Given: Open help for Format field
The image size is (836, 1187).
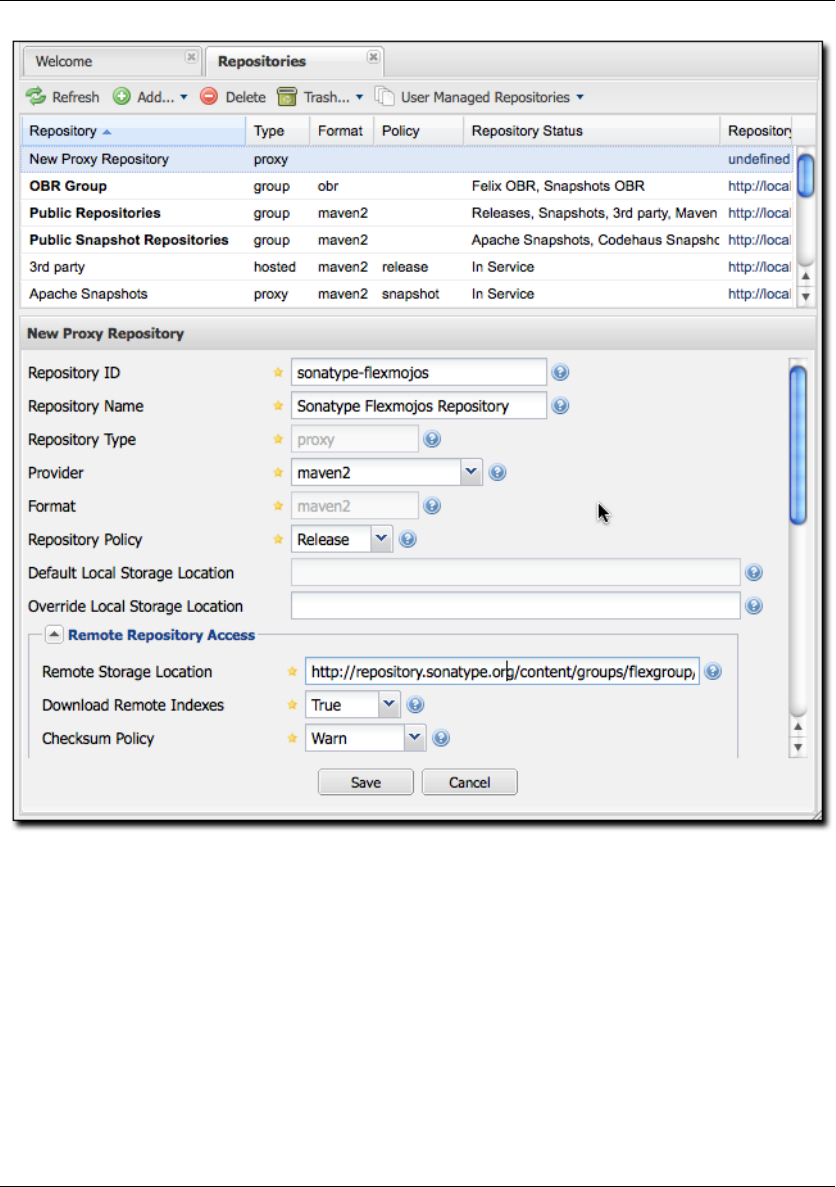Looking at the screenshot, I should tap(432, 506).
